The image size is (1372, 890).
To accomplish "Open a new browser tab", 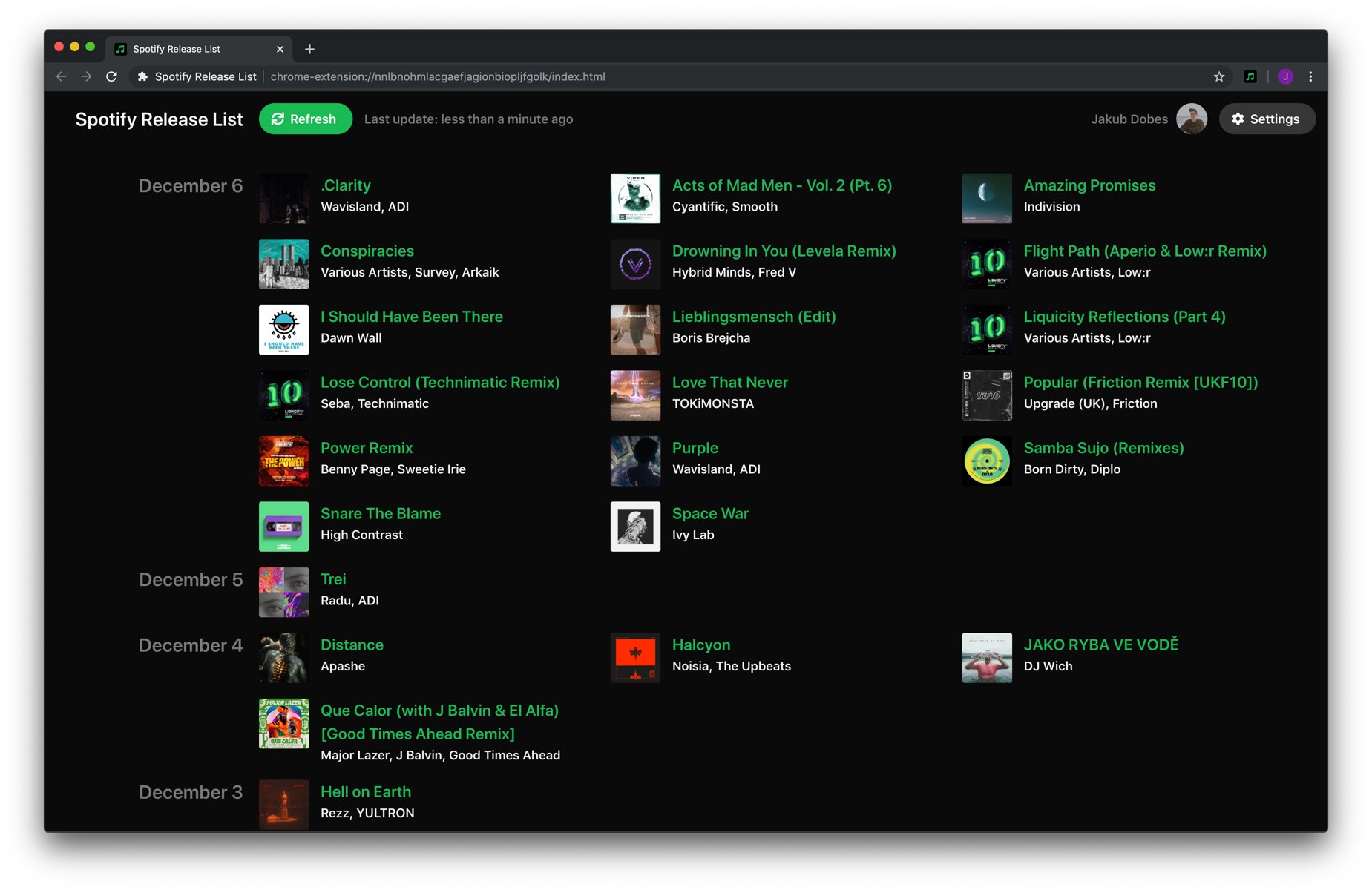I will tap(309, 49).
